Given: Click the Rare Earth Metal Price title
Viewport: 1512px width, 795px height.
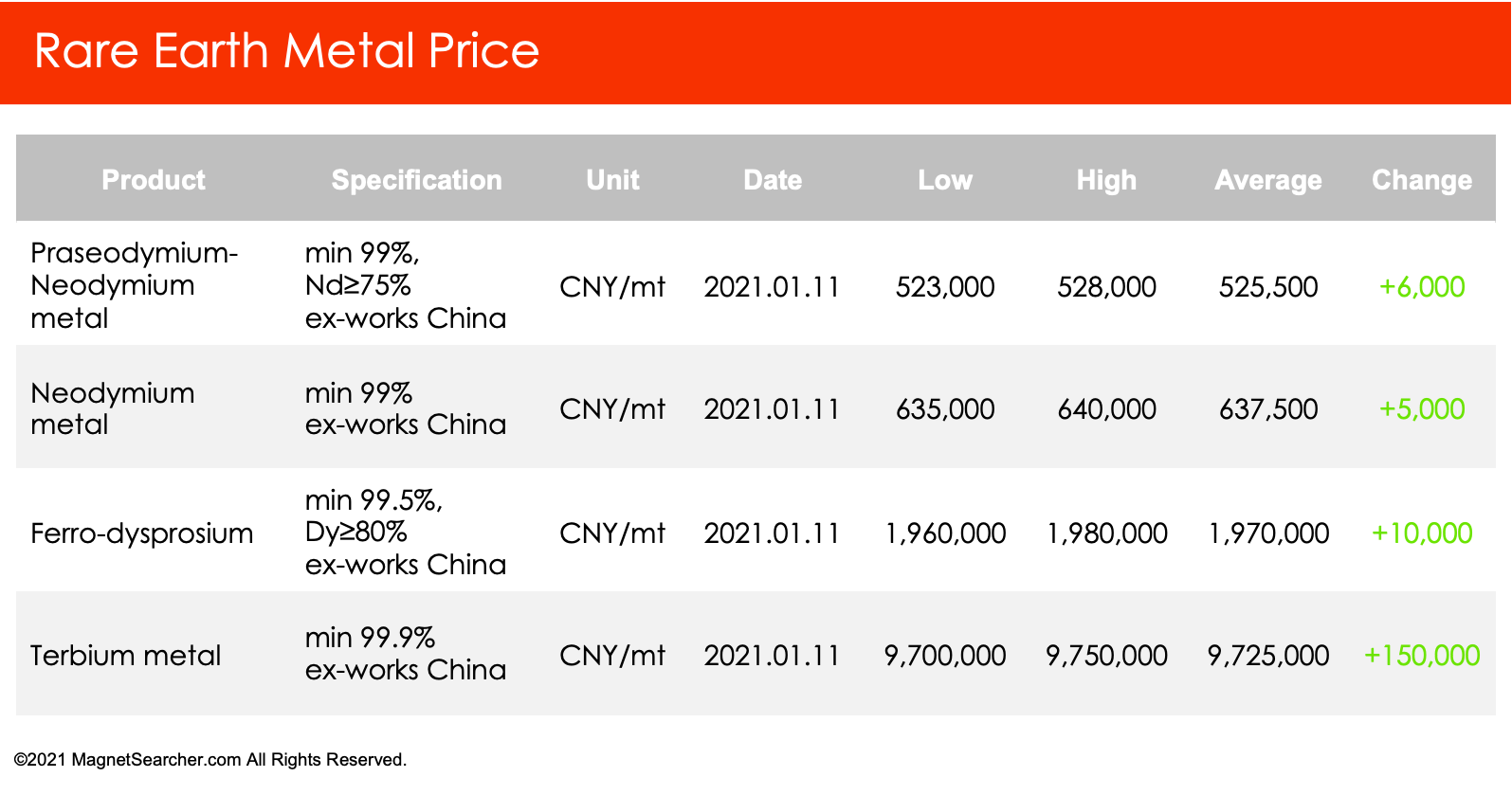Looking at the screenshot, I should 286,51.
